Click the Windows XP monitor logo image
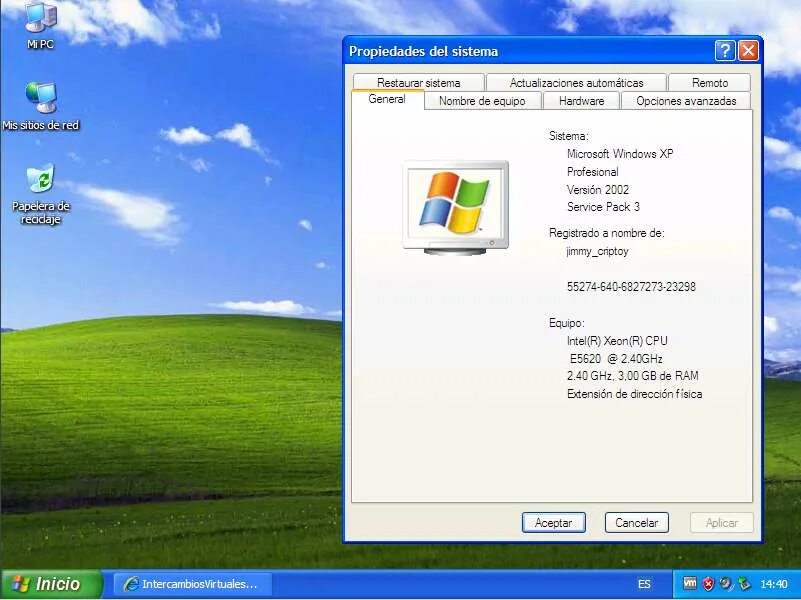The width and height of the screenshot is (801, 600). click(x=456, y=208)
